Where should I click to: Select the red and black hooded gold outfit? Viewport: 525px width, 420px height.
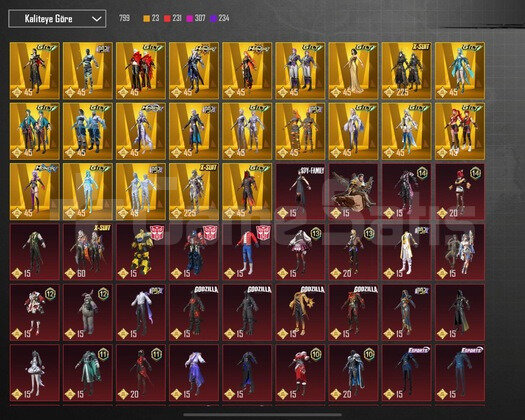pyautogui.click(x=247, y=192)
